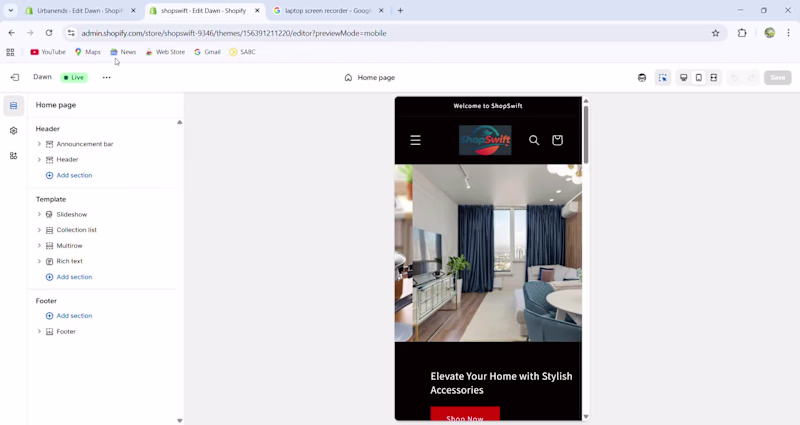Click the address bar URL field

tap(393, 33)
